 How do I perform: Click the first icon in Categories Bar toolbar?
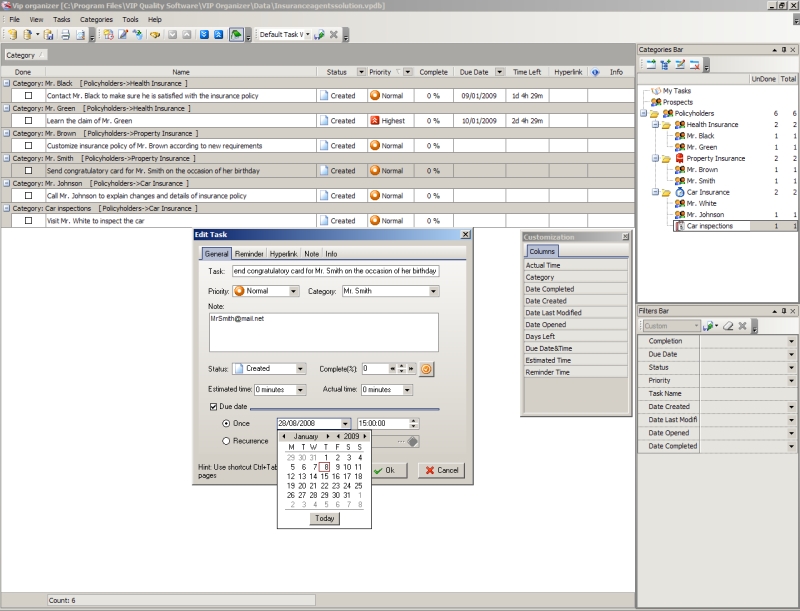click(649, 65)
